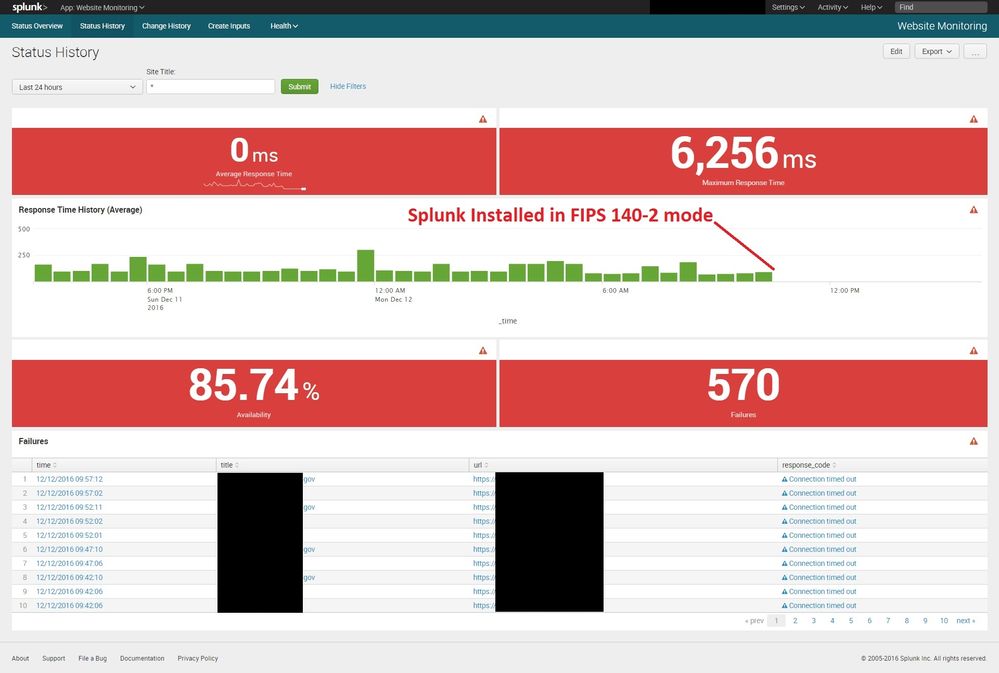Click the Hide Filters link

pos(348,87)
